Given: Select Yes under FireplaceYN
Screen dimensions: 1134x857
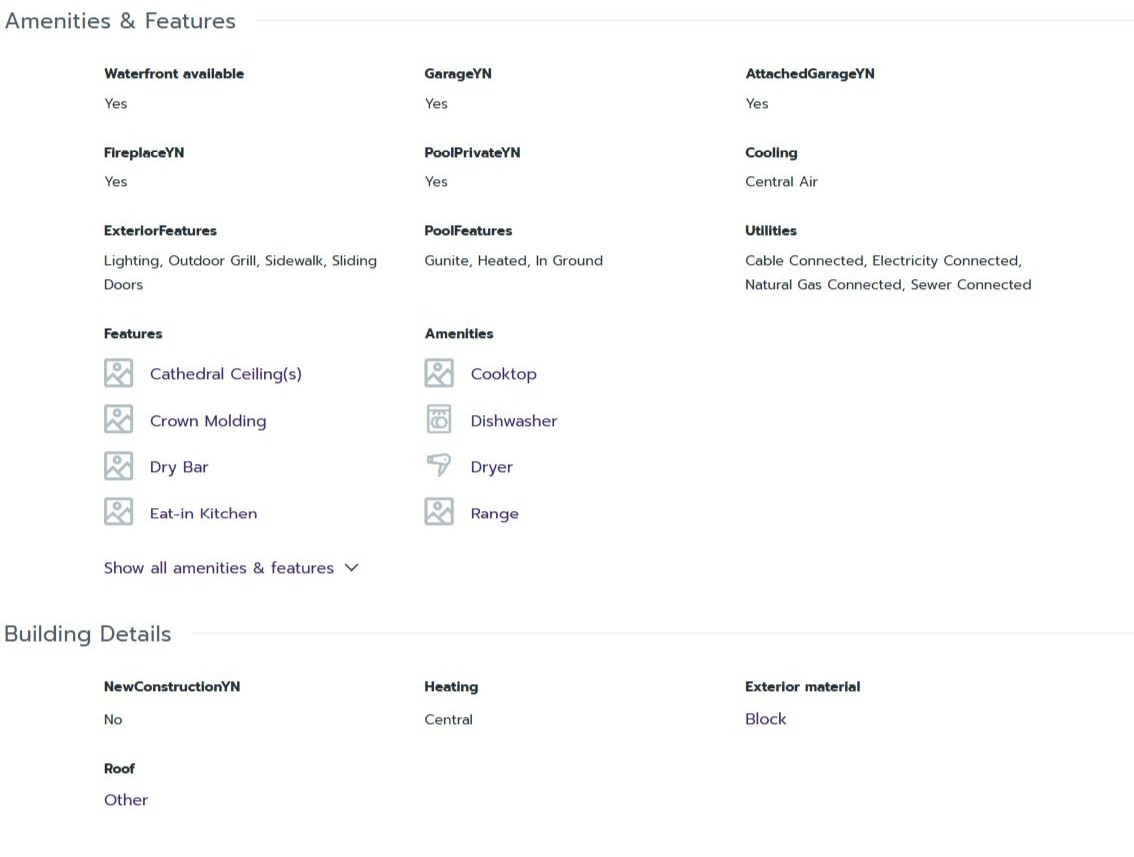Looking at the screenshot, I should (x=116, y=182).
